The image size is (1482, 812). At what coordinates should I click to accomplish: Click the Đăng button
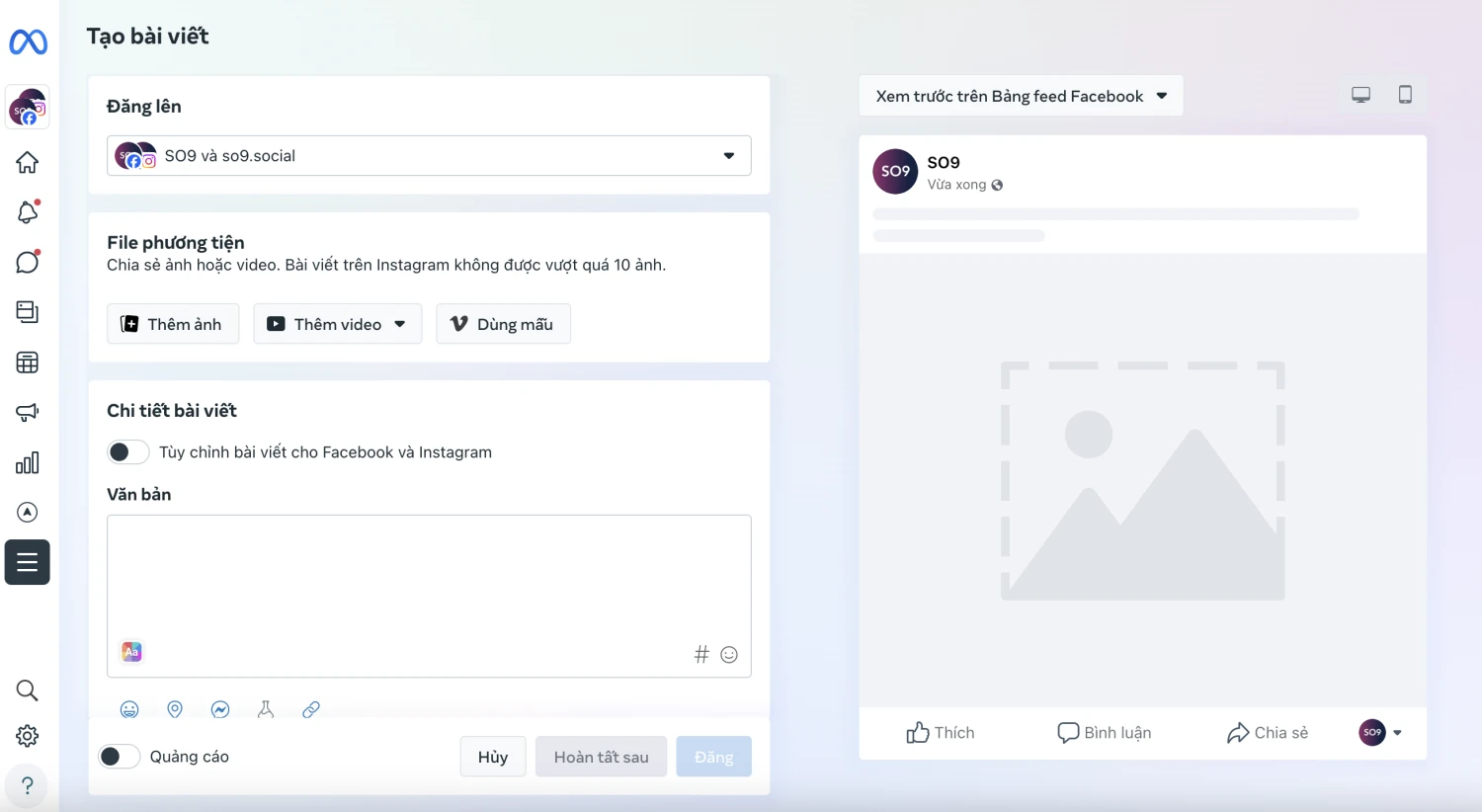coord(713,757)
